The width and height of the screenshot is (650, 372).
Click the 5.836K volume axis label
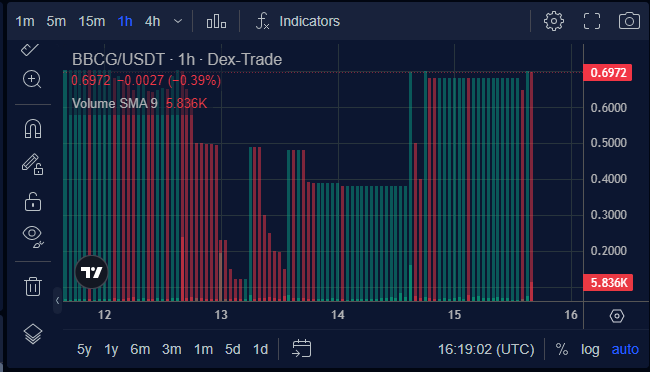[x=608, y=283]
